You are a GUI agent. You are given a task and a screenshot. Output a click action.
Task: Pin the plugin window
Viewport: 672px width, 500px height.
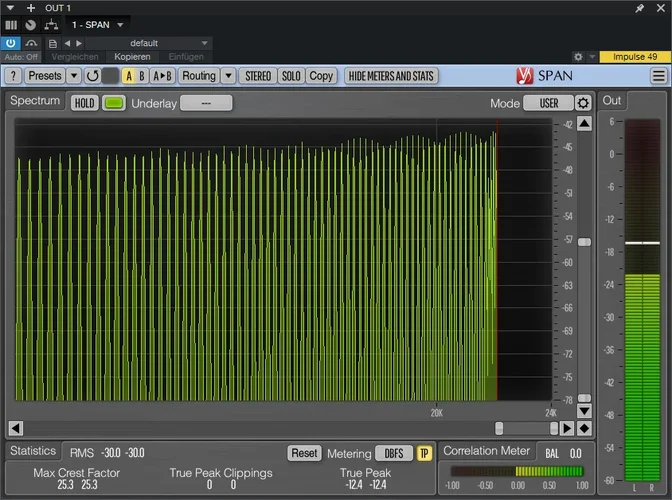640,8
